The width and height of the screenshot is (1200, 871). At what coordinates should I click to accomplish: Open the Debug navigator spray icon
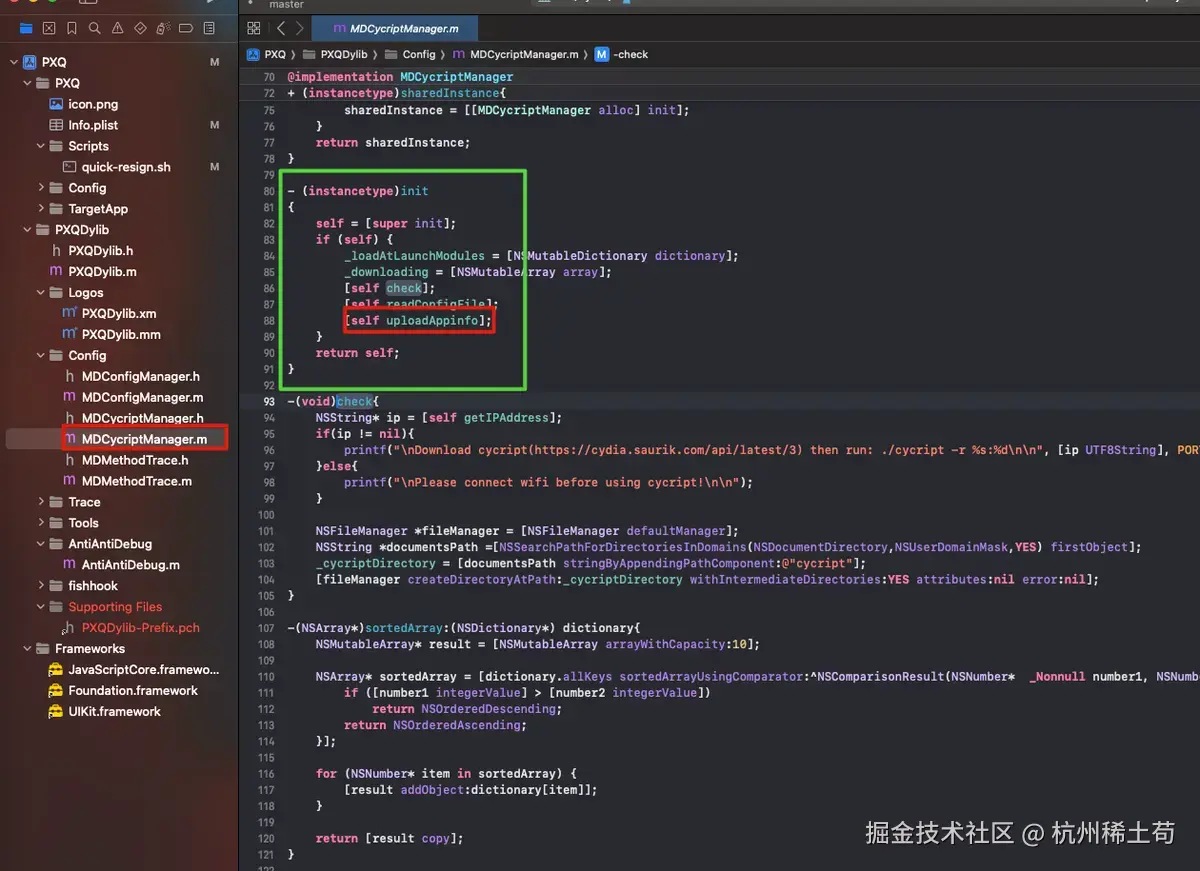[164, 29]
